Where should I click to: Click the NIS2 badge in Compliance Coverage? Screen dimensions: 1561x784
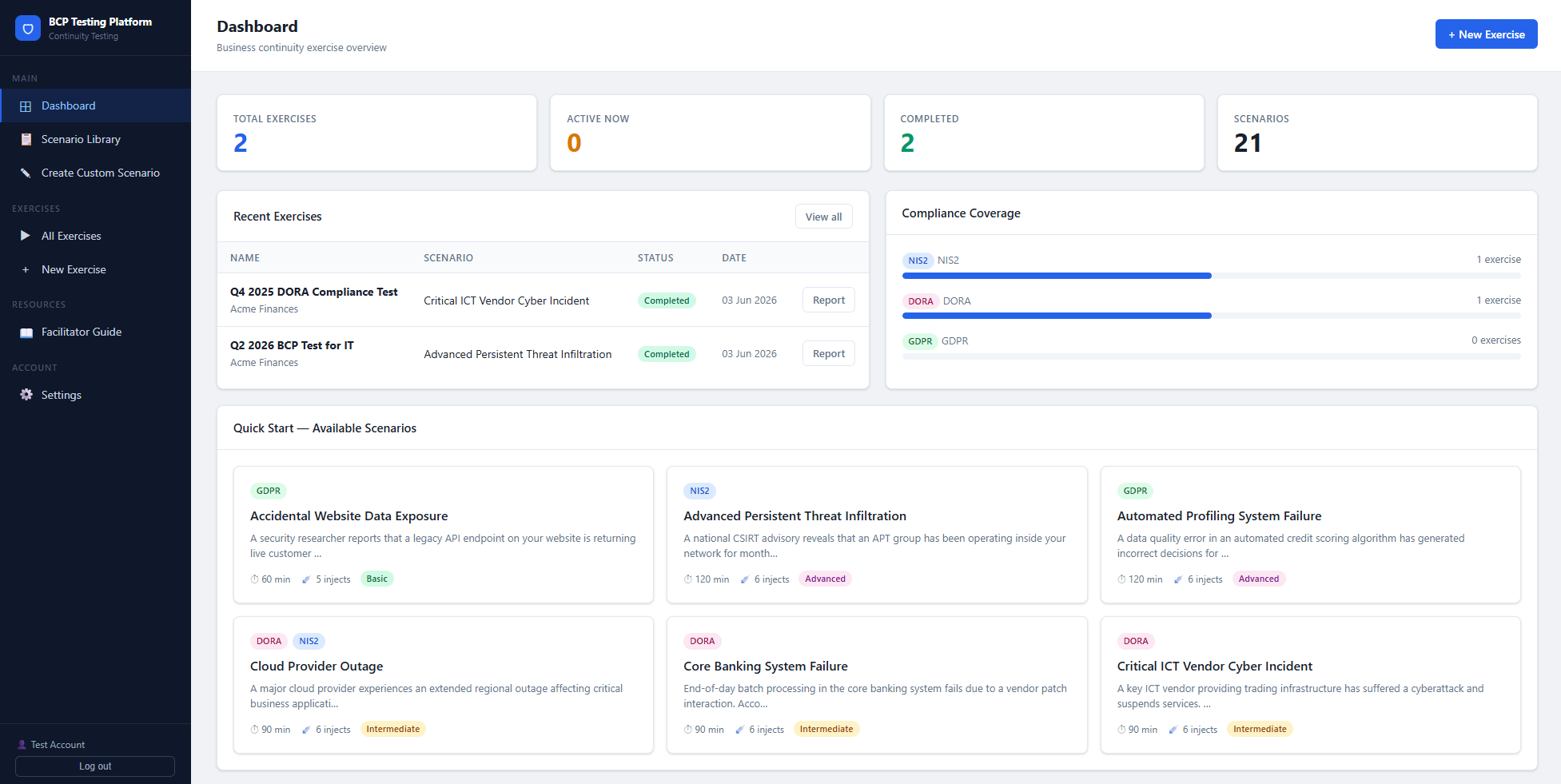click(918, 261)
